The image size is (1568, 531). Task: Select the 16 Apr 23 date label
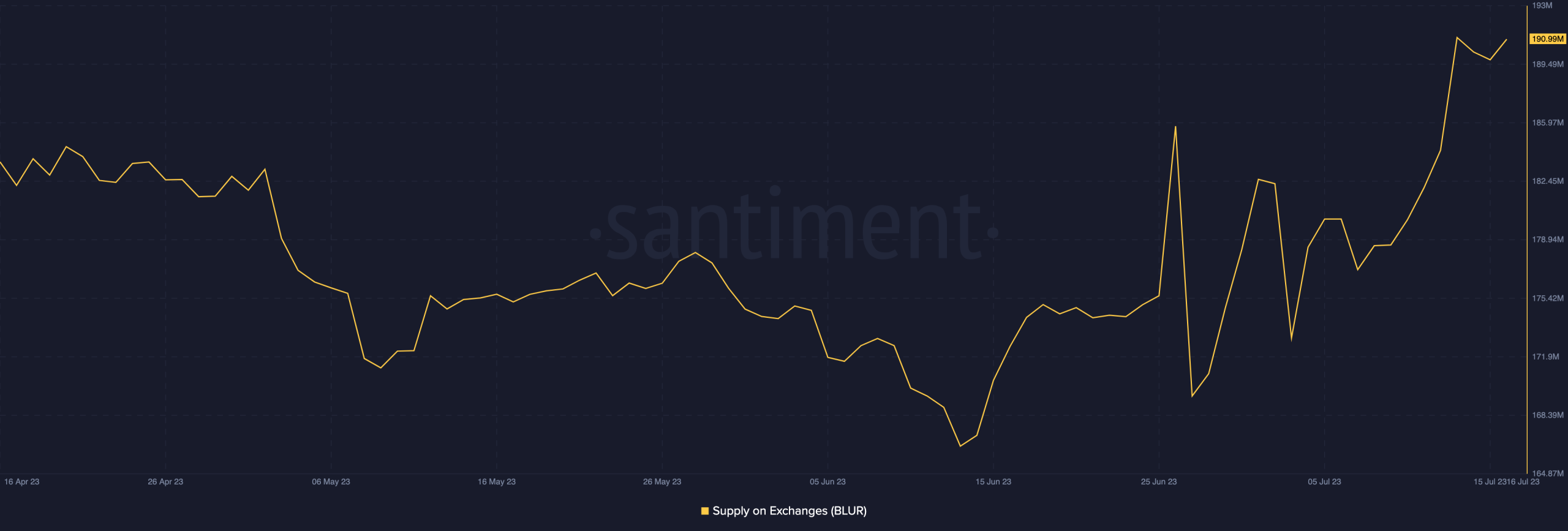[21, 482]
